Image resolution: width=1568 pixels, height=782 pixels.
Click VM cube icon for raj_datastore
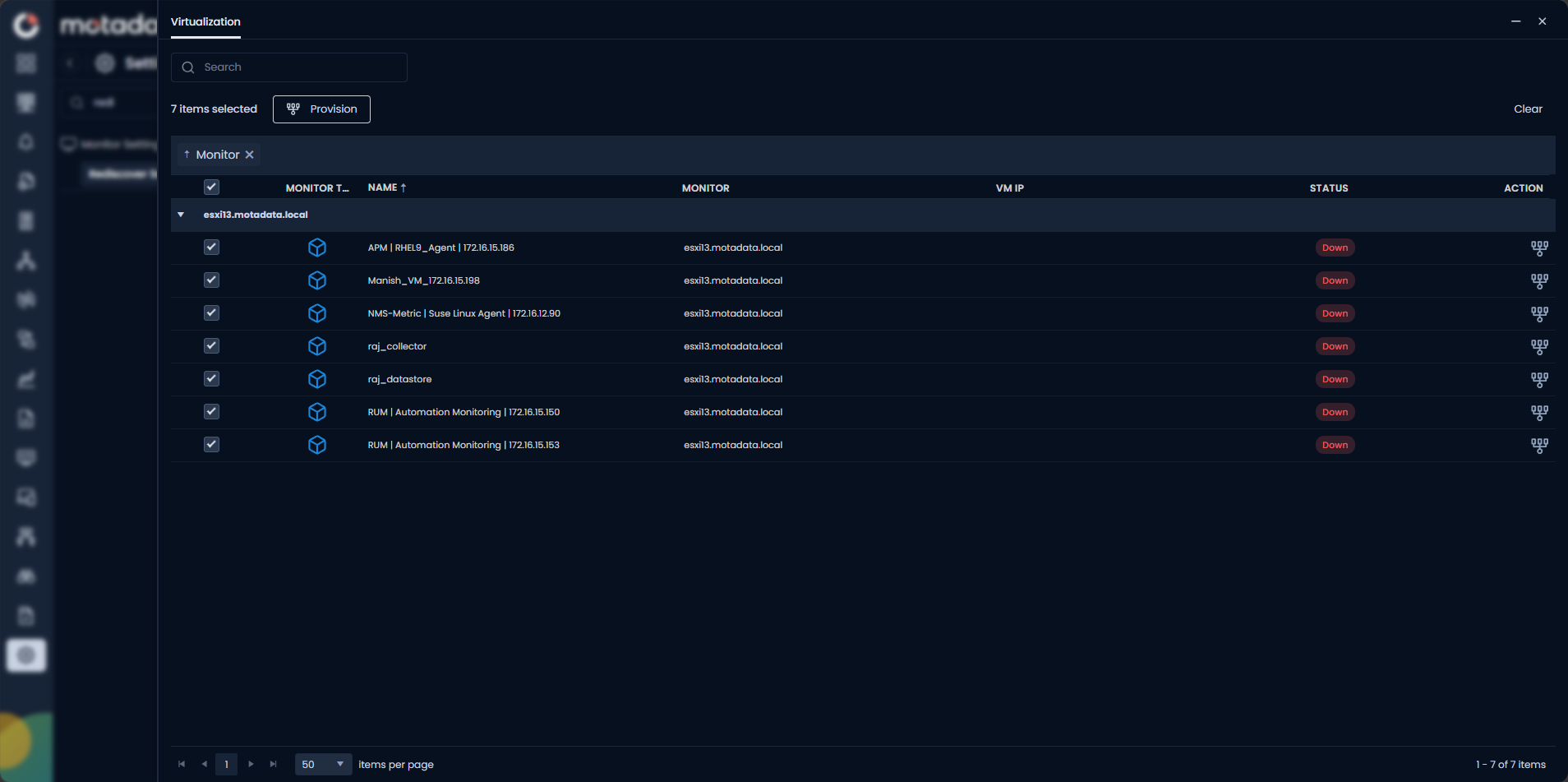coord(317,379)
